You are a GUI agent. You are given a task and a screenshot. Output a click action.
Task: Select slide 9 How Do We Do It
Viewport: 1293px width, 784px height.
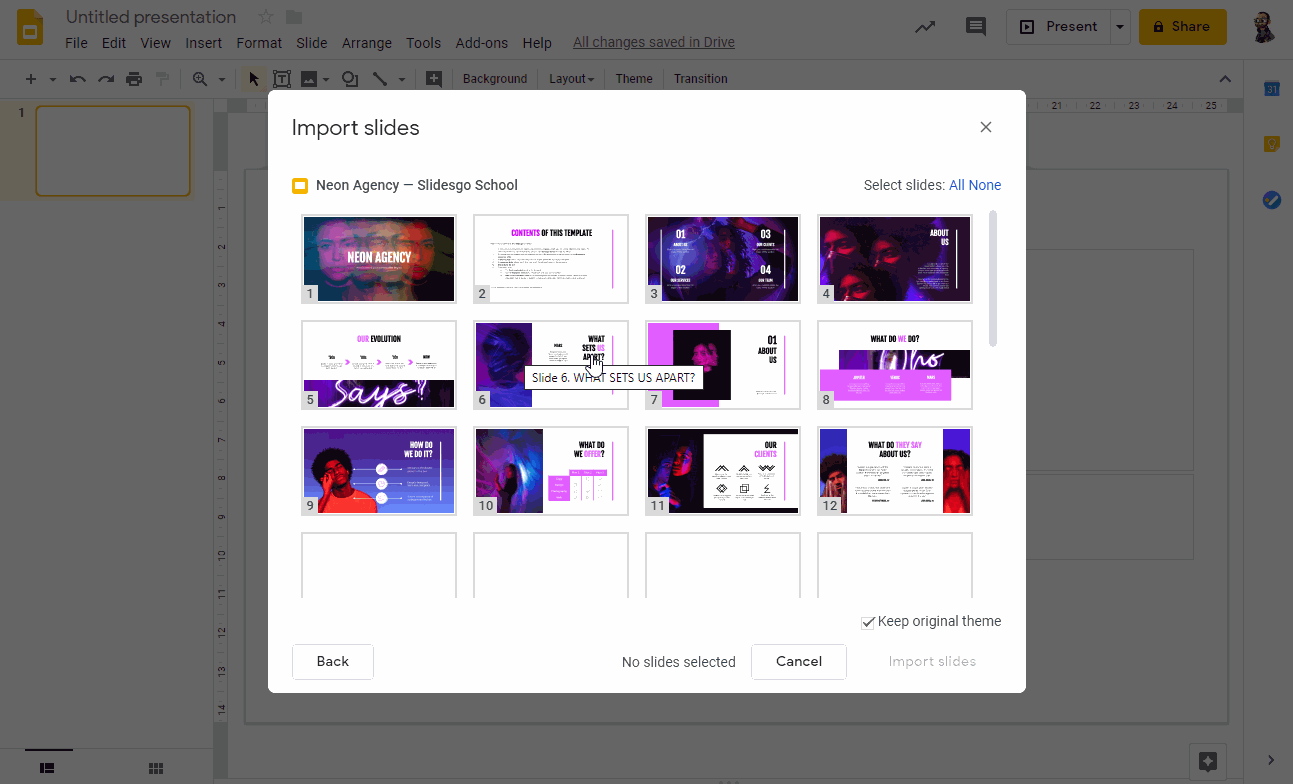click(x=379, y=471)
